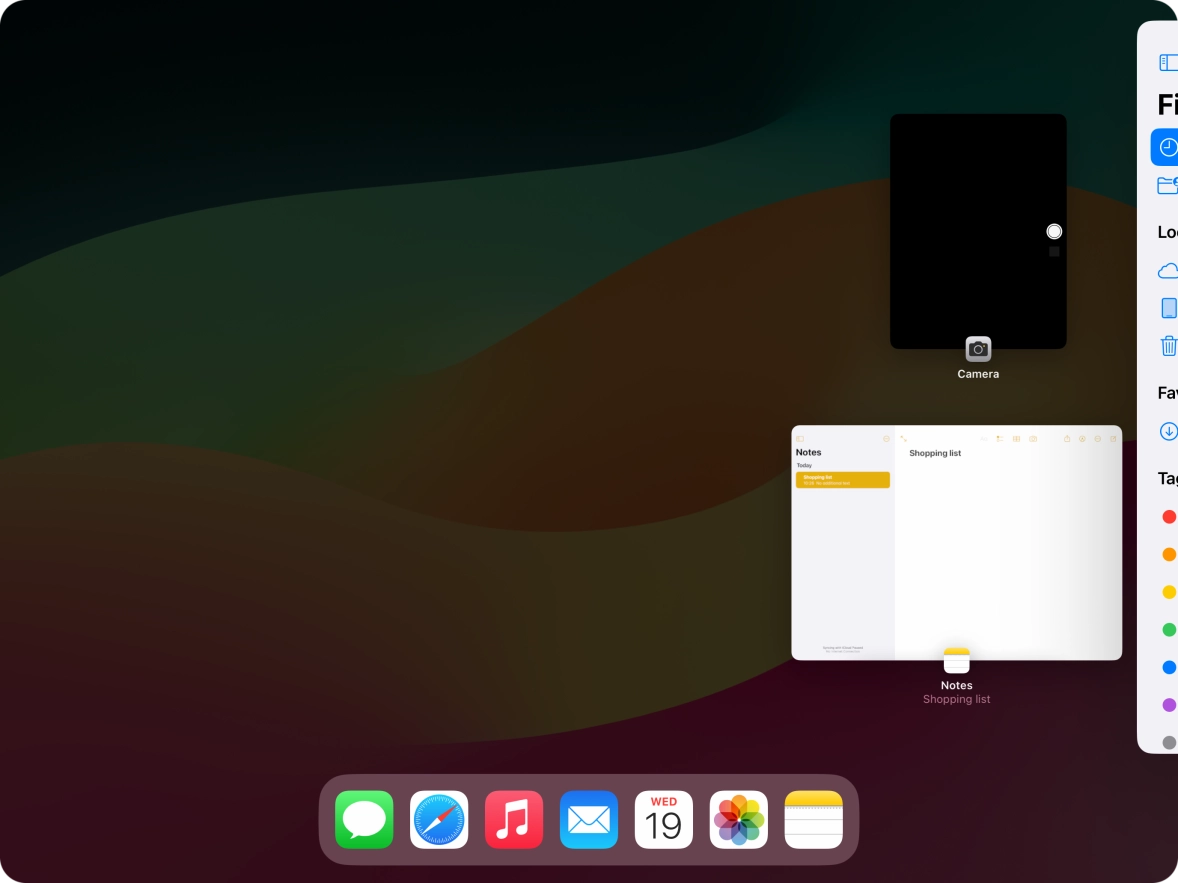
Task: Tap the Camera app icon below its card
Action: (978, 349)
